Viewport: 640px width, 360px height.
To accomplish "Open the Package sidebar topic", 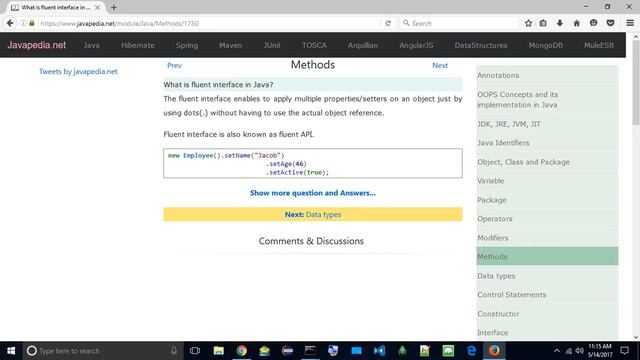I will [547, 200].
